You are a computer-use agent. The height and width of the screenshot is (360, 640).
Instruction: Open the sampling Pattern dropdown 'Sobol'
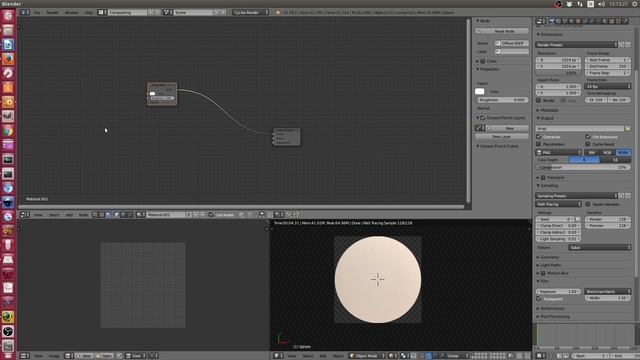point(600,248)
